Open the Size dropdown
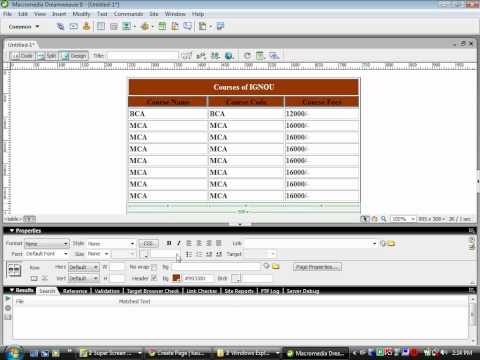The image size is (480, 360). coord(98,254)
